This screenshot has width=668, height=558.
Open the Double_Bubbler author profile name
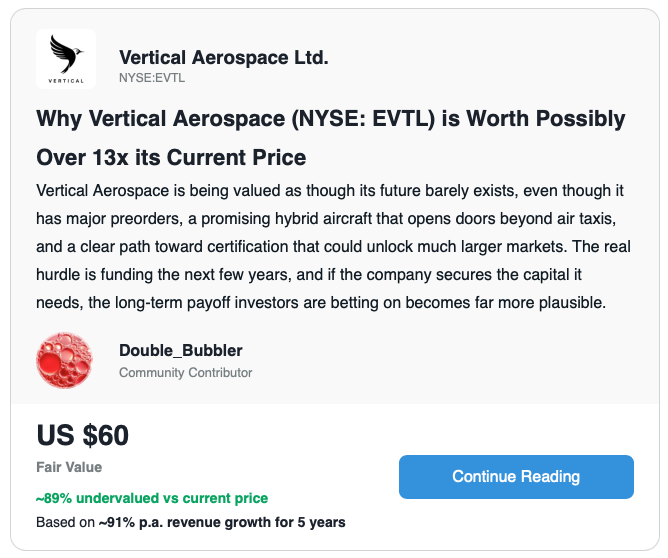(x=180, y=350)
